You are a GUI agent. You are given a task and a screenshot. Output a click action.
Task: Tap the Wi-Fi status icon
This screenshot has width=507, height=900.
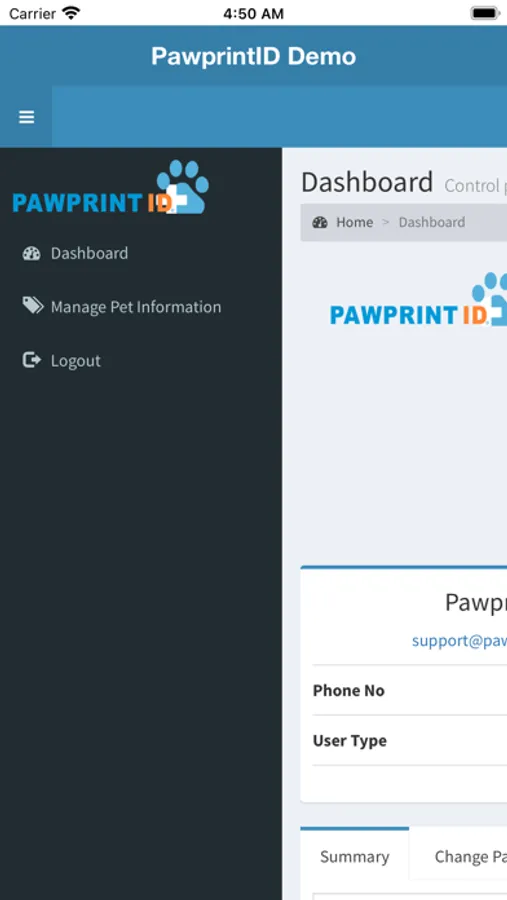71,13
